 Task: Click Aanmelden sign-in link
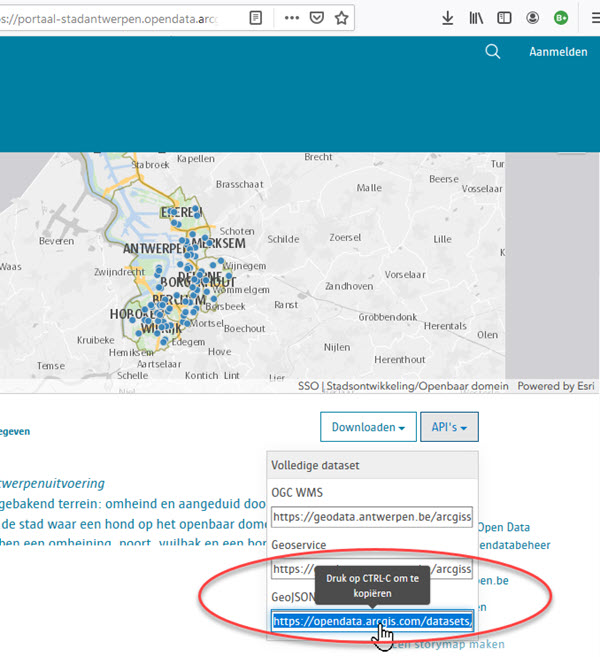558,52
